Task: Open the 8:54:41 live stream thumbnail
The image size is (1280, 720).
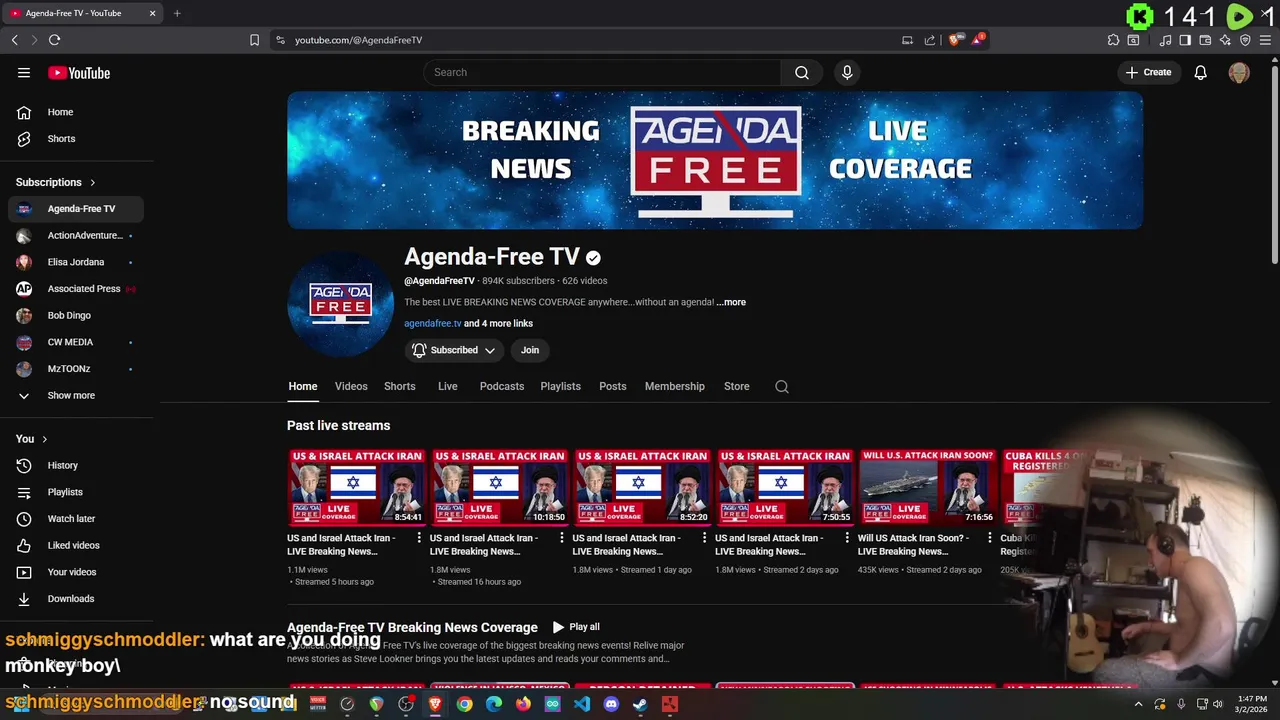Action: coord(357,487)
